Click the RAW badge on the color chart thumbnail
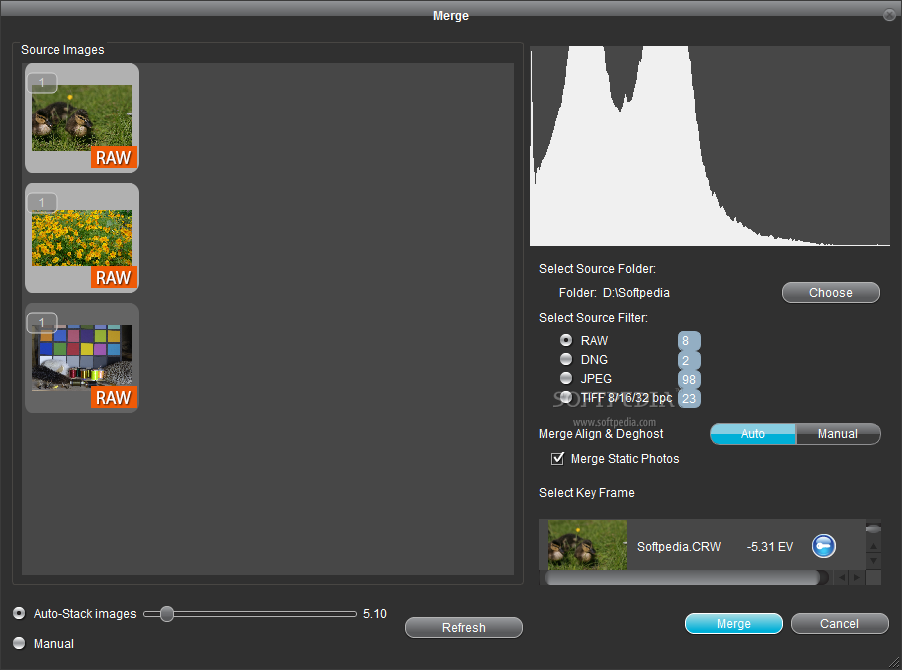The height and width of the screenshot is (670, 902). coord(113,397)
